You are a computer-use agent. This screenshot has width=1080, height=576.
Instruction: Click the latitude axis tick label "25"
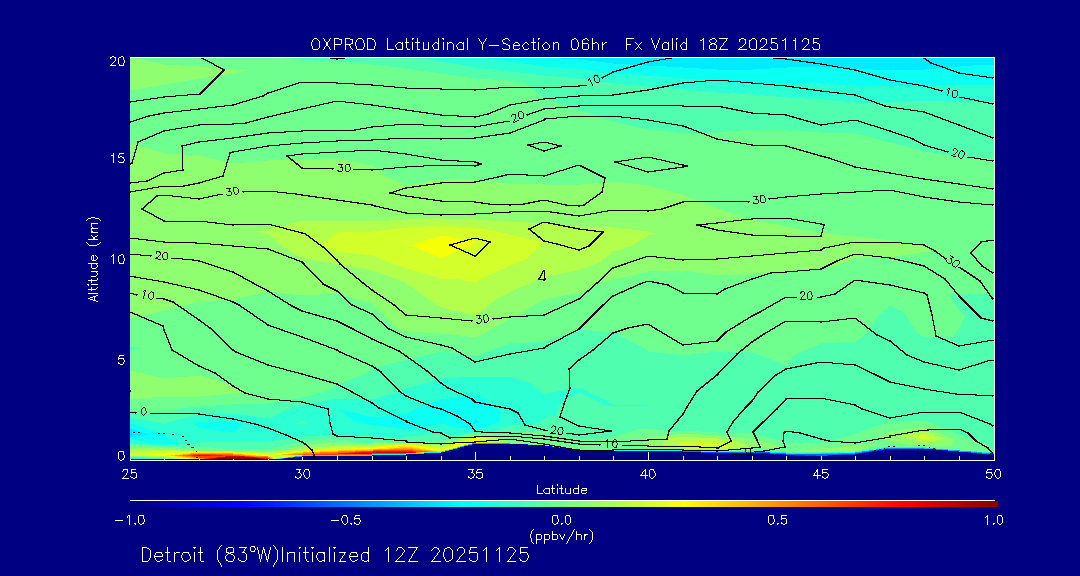[128, 475]
